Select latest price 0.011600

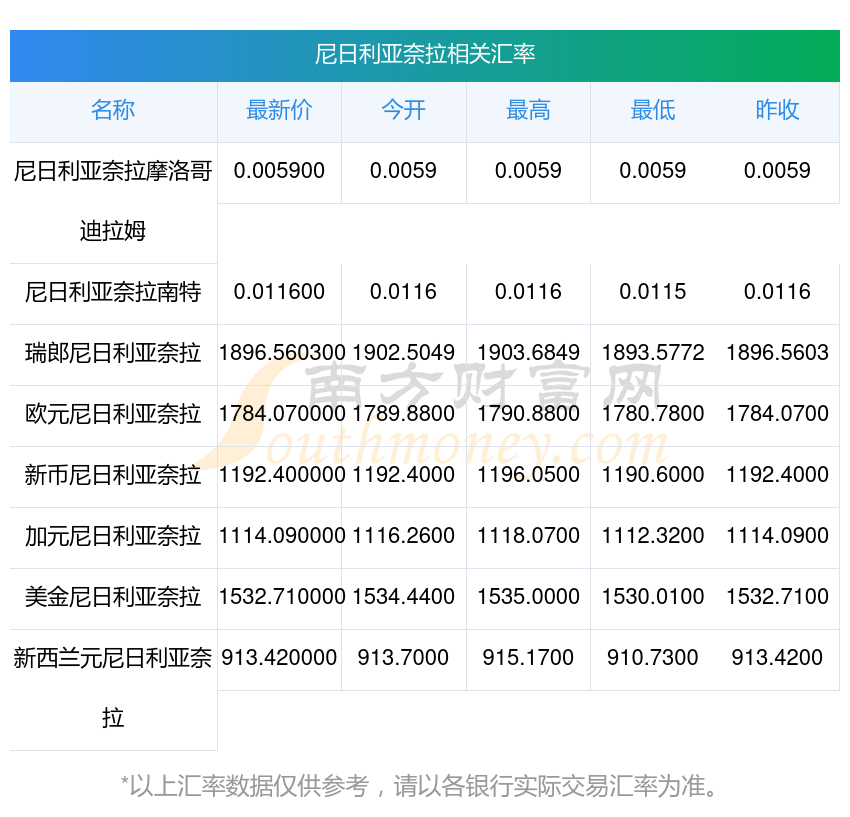279,292
